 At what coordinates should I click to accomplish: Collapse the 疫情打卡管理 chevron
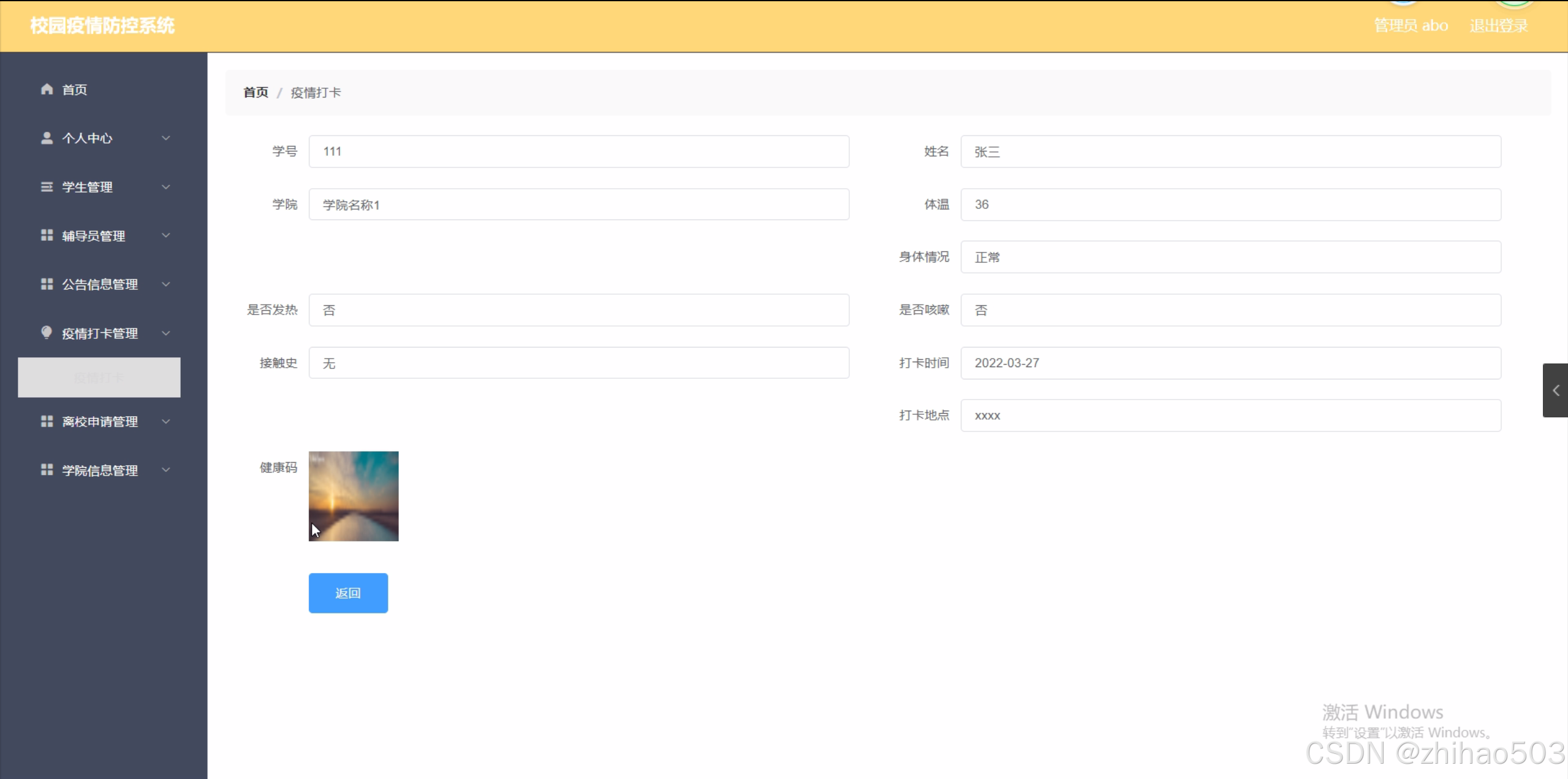(165, 333)
